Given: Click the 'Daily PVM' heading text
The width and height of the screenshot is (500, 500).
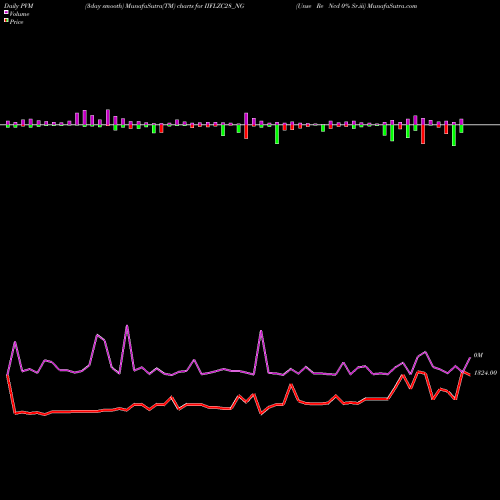Looking at the screenshot, I should [19, 6].
